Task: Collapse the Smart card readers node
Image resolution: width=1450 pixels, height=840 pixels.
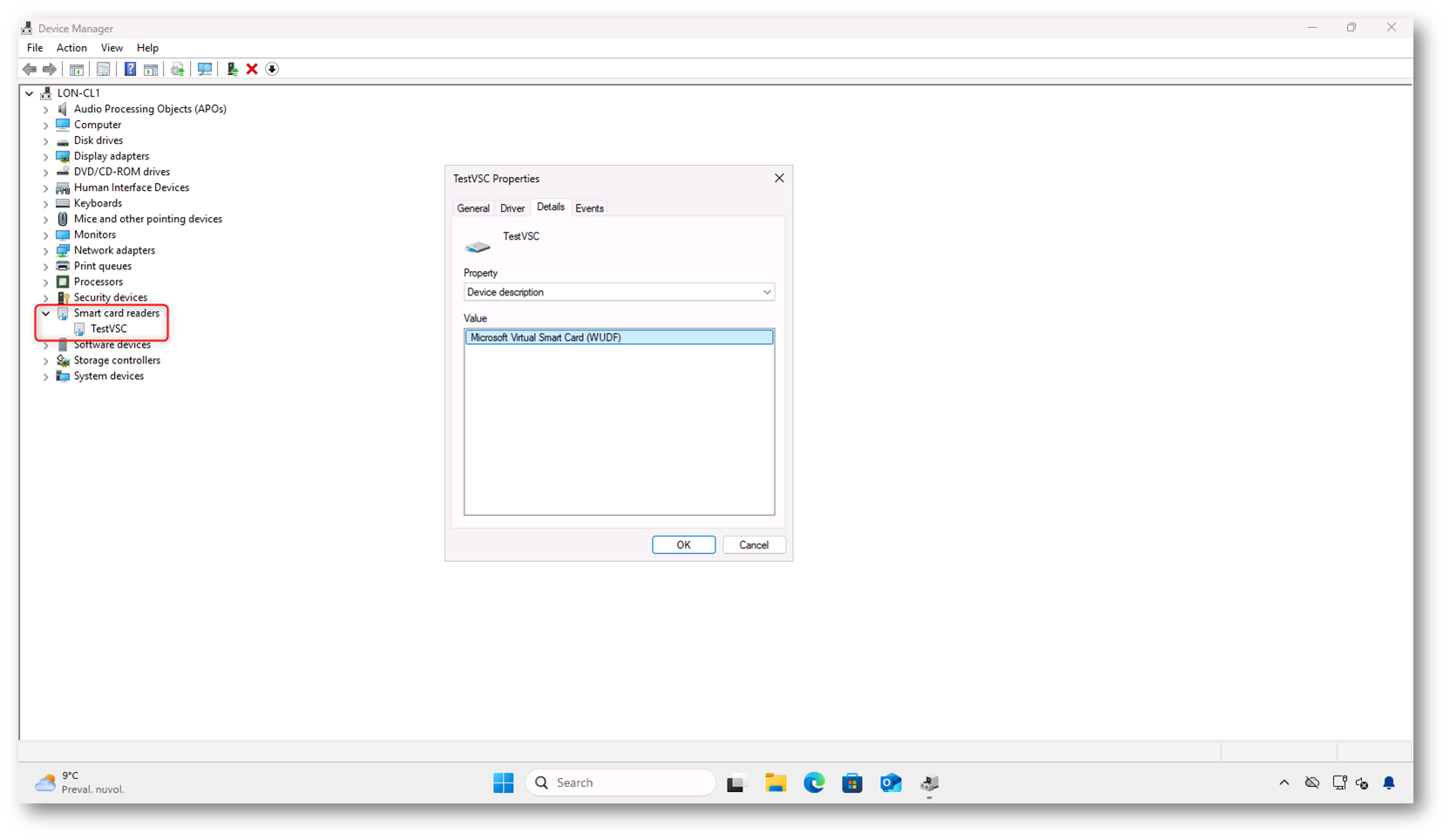Action: (46, 313)
